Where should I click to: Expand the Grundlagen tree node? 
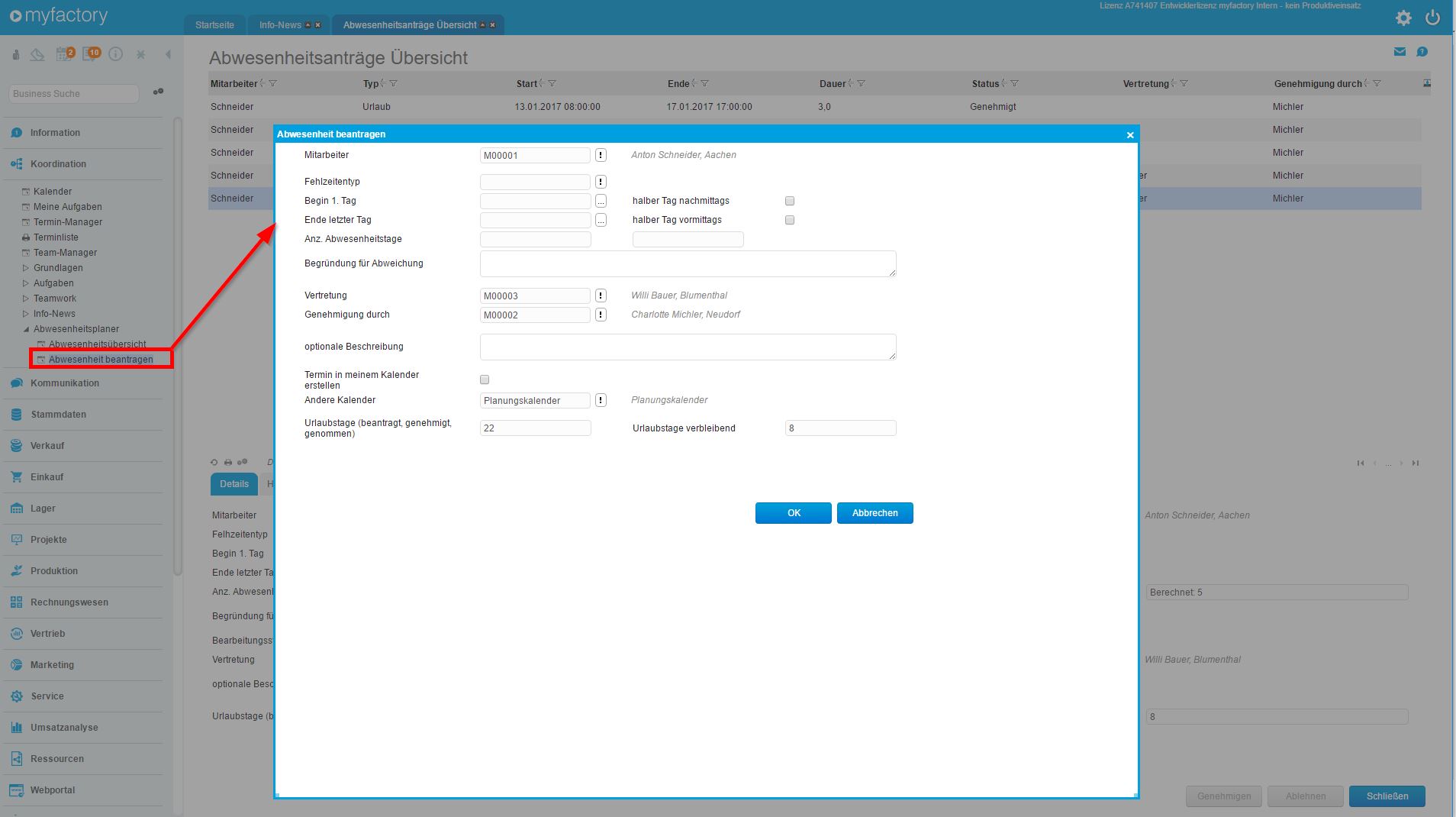pyautogui.click(x=25, y=268)
